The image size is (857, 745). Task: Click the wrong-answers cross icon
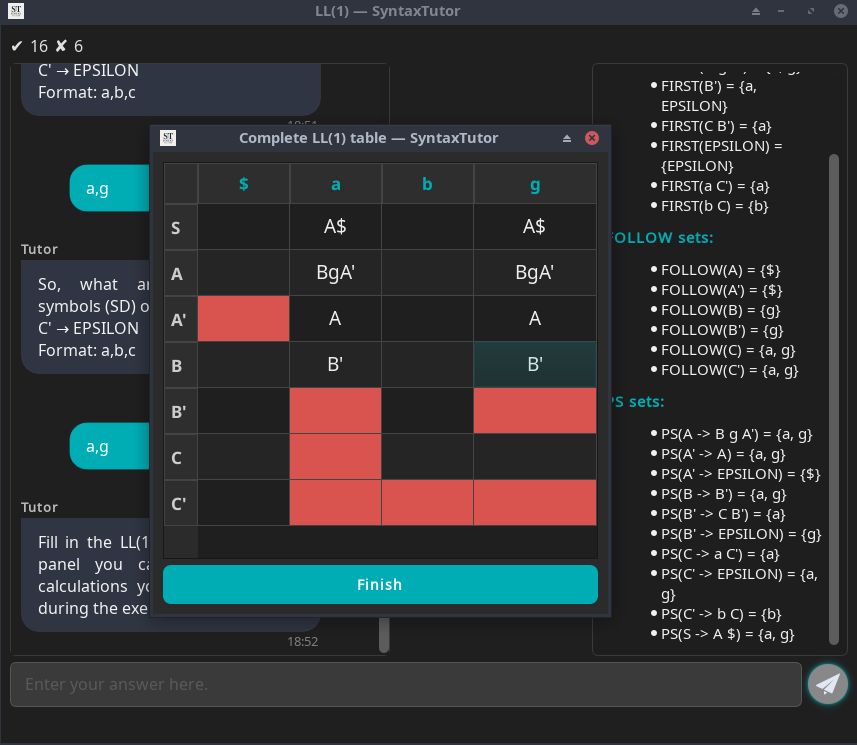coord(61,46)
